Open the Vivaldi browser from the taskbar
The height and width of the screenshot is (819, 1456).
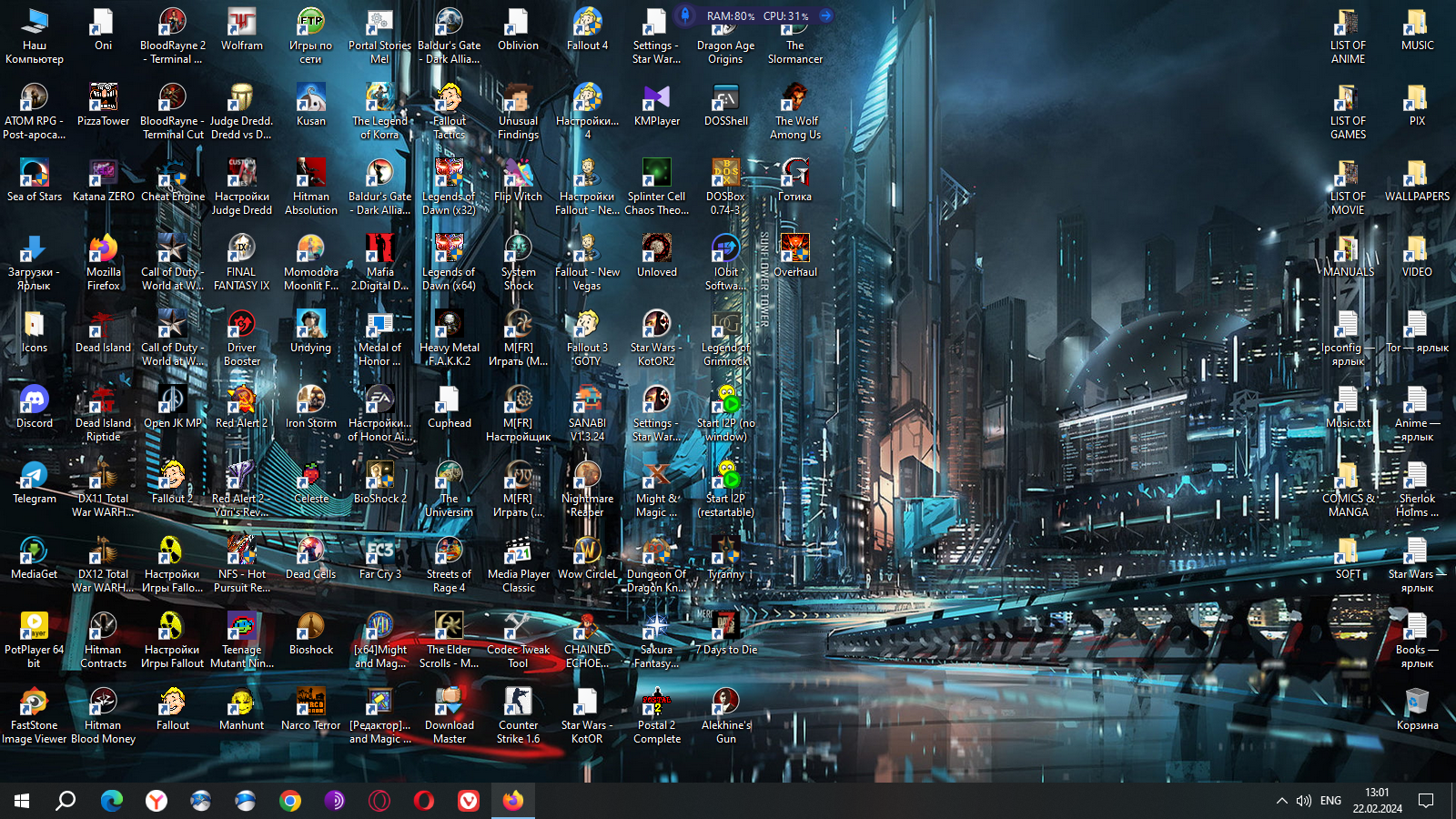469,801
